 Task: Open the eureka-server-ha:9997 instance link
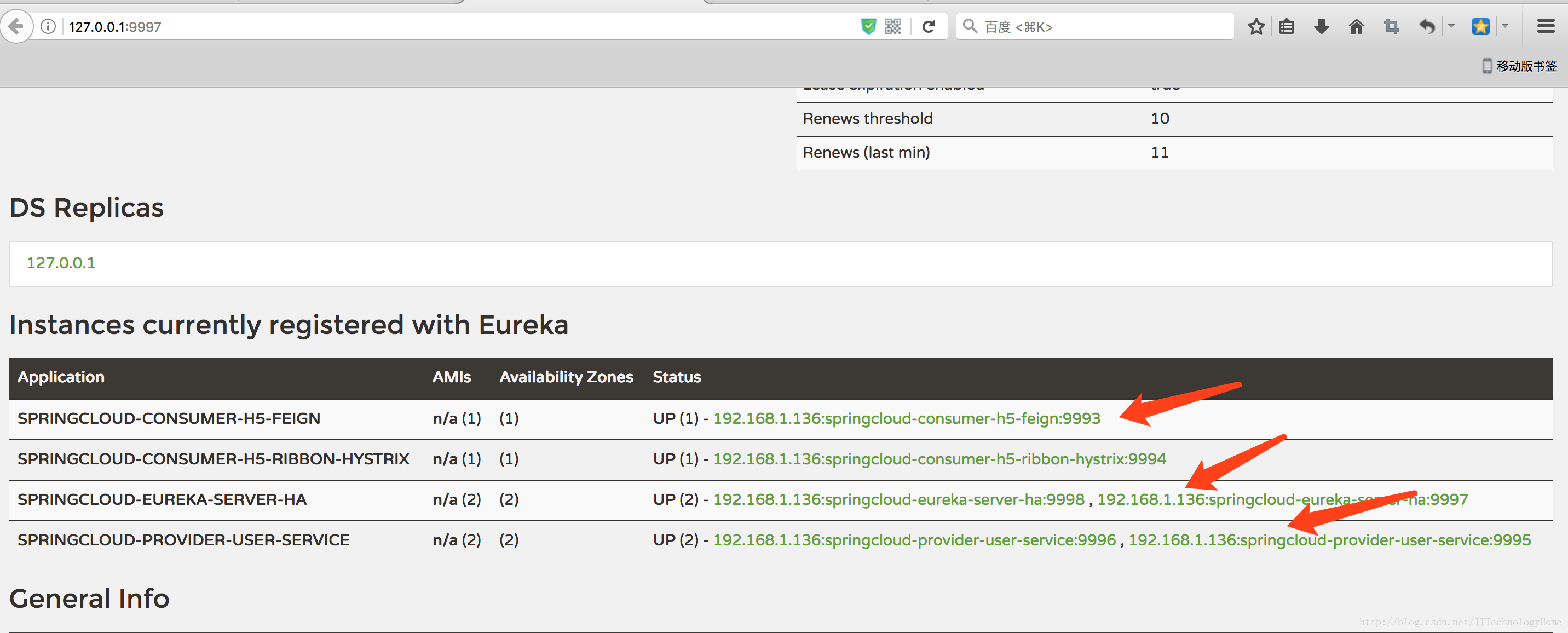pos(1283,500)
